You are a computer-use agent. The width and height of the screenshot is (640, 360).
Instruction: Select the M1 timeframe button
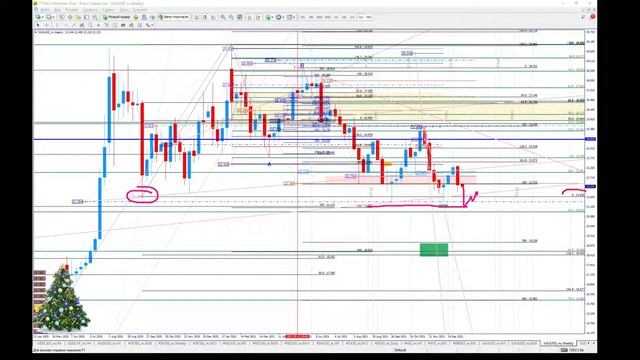pos(302,17)
